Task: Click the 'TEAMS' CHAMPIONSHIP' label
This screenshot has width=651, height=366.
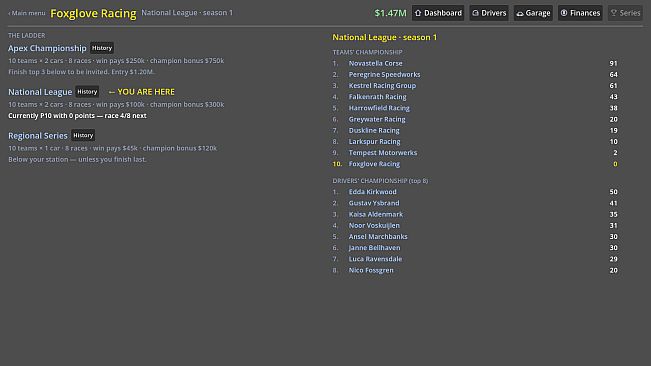Action: tap(367, 52)
